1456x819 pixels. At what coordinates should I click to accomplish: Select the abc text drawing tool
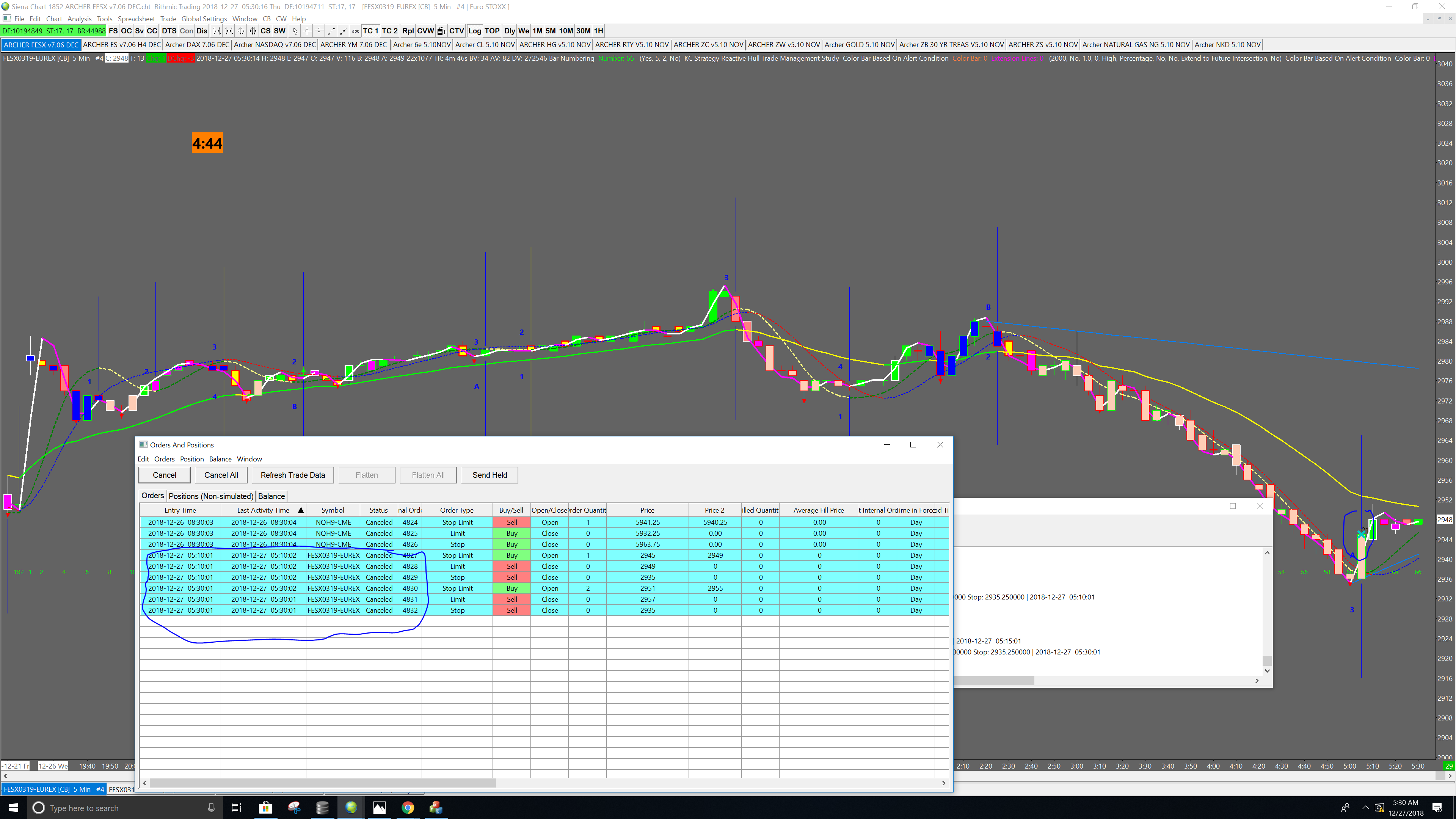click(x=356, y=31)
